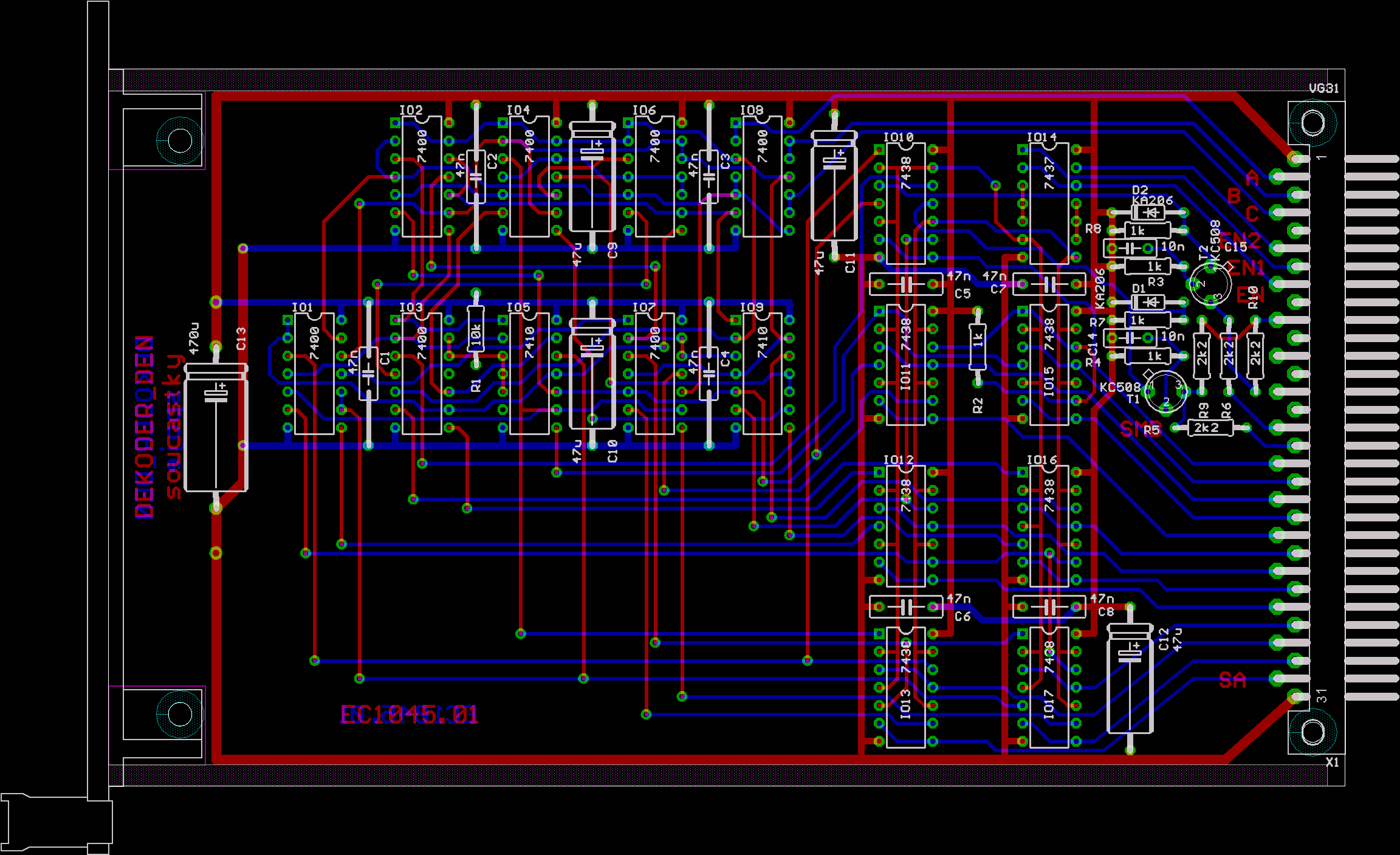
Task: Select the IO2 7400 chip footprint
Action: tap(421, 176)
